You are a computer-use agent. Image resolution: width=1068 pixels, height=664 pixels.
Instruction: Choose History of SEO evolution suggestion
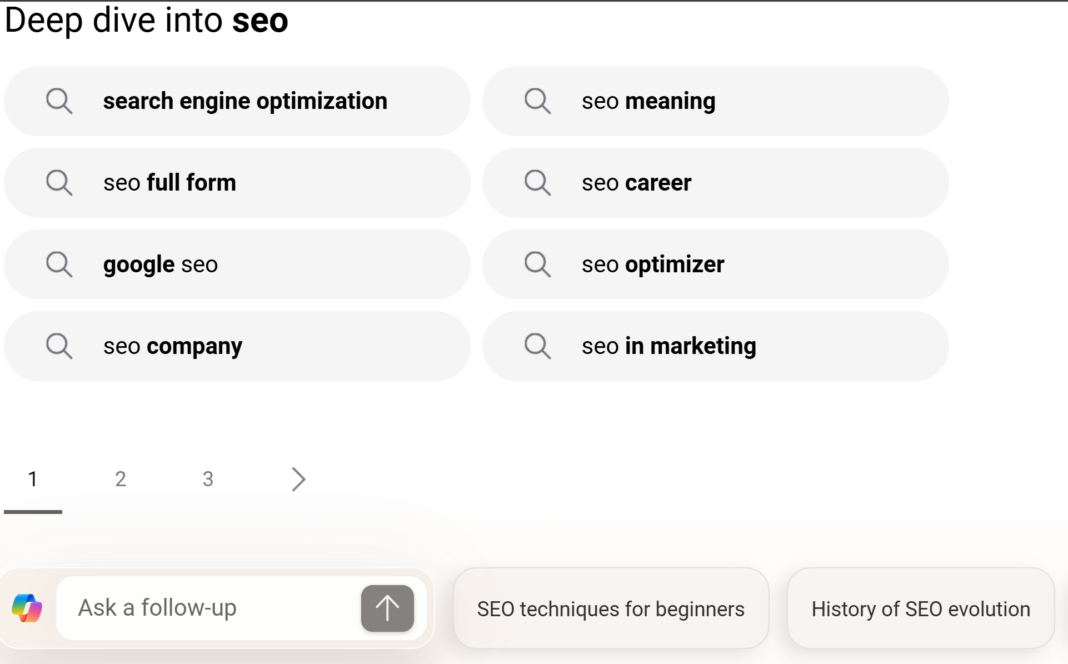[x=920, y=609]
